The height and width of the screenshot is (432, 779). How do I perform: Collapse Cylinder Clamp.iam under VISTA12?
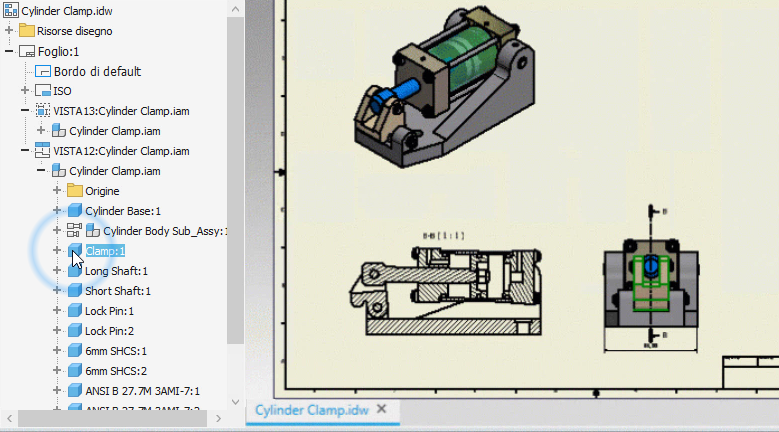tap(41, 170)
